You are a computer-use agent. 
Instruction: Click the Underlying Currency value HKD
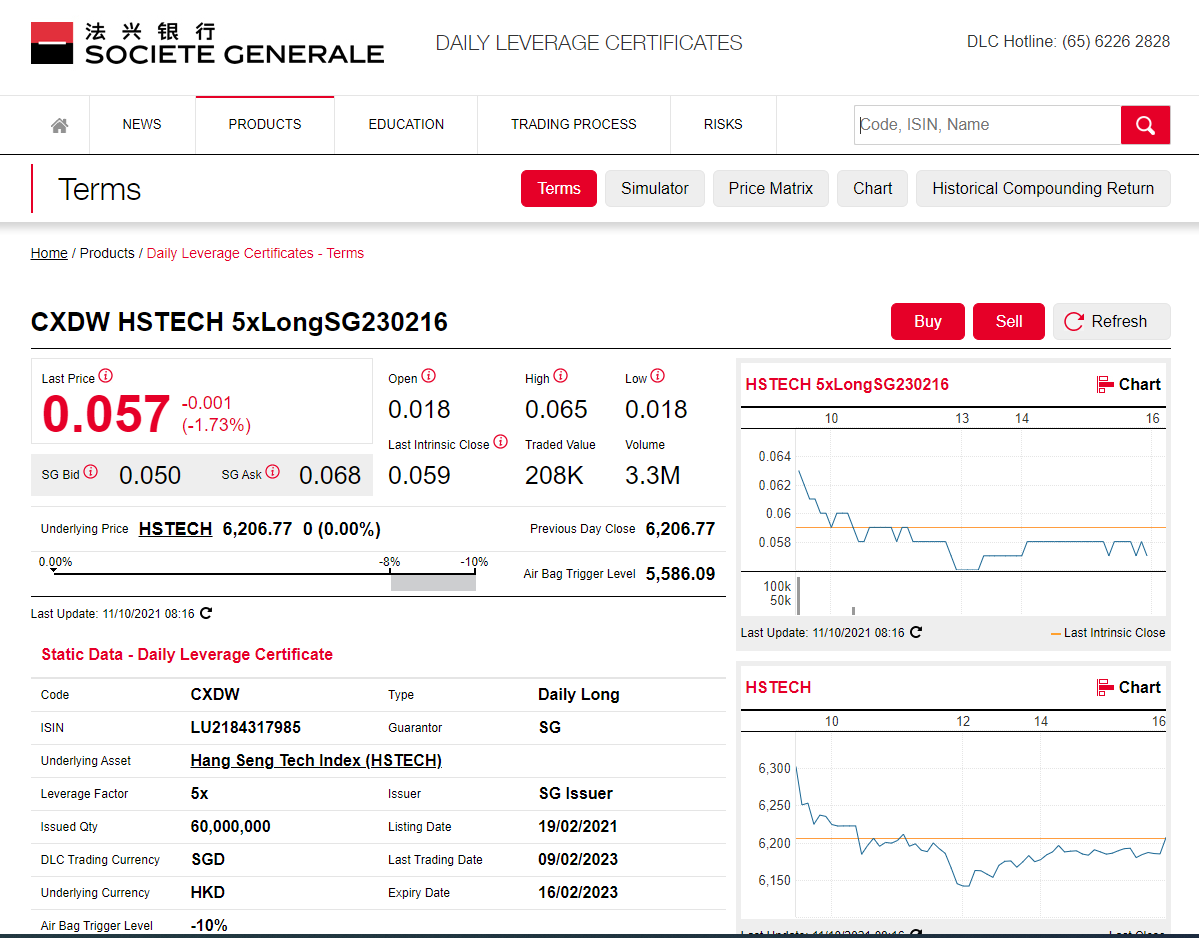click(208, 892)
